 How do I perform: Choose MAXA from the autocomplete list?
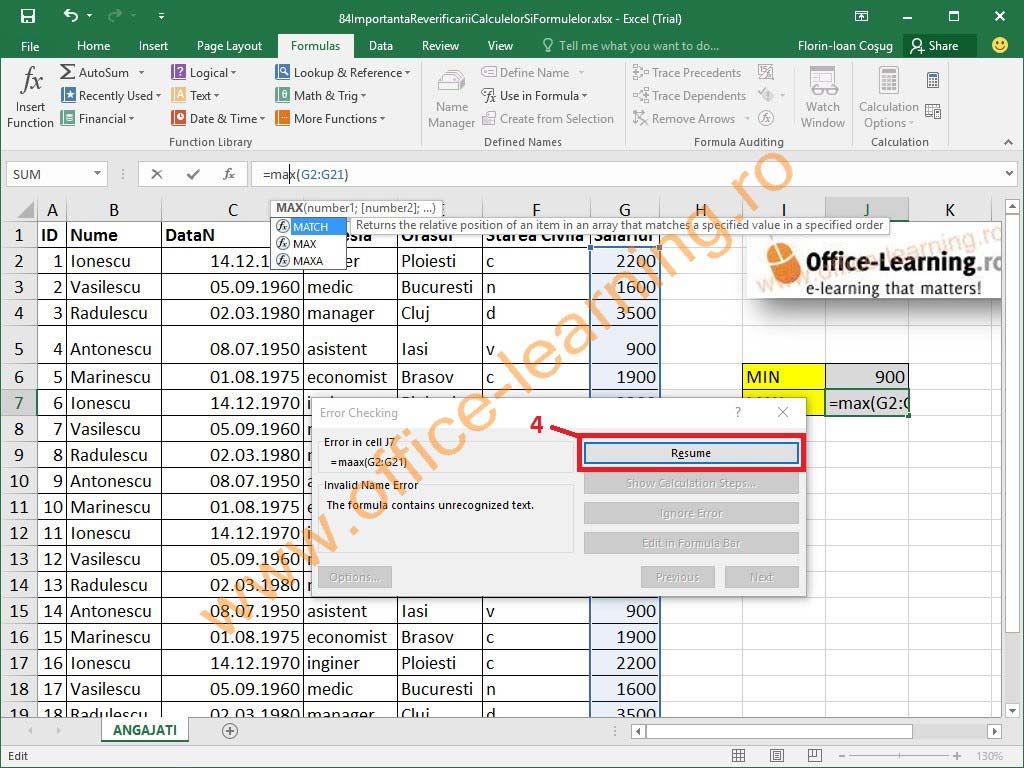pyautogui.click(x=309, y=261)
